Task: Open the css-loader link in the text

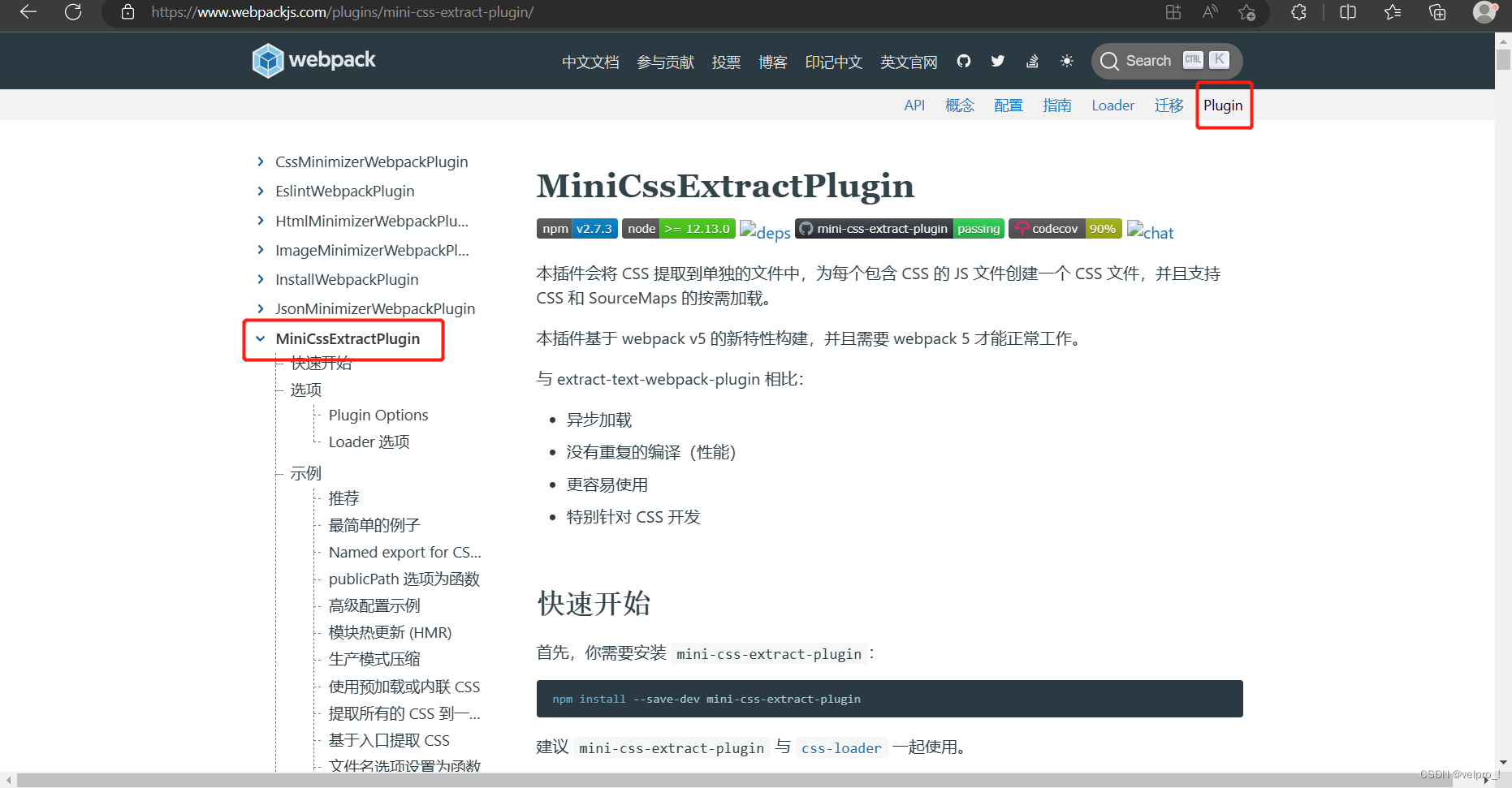Action: point(841,747)
